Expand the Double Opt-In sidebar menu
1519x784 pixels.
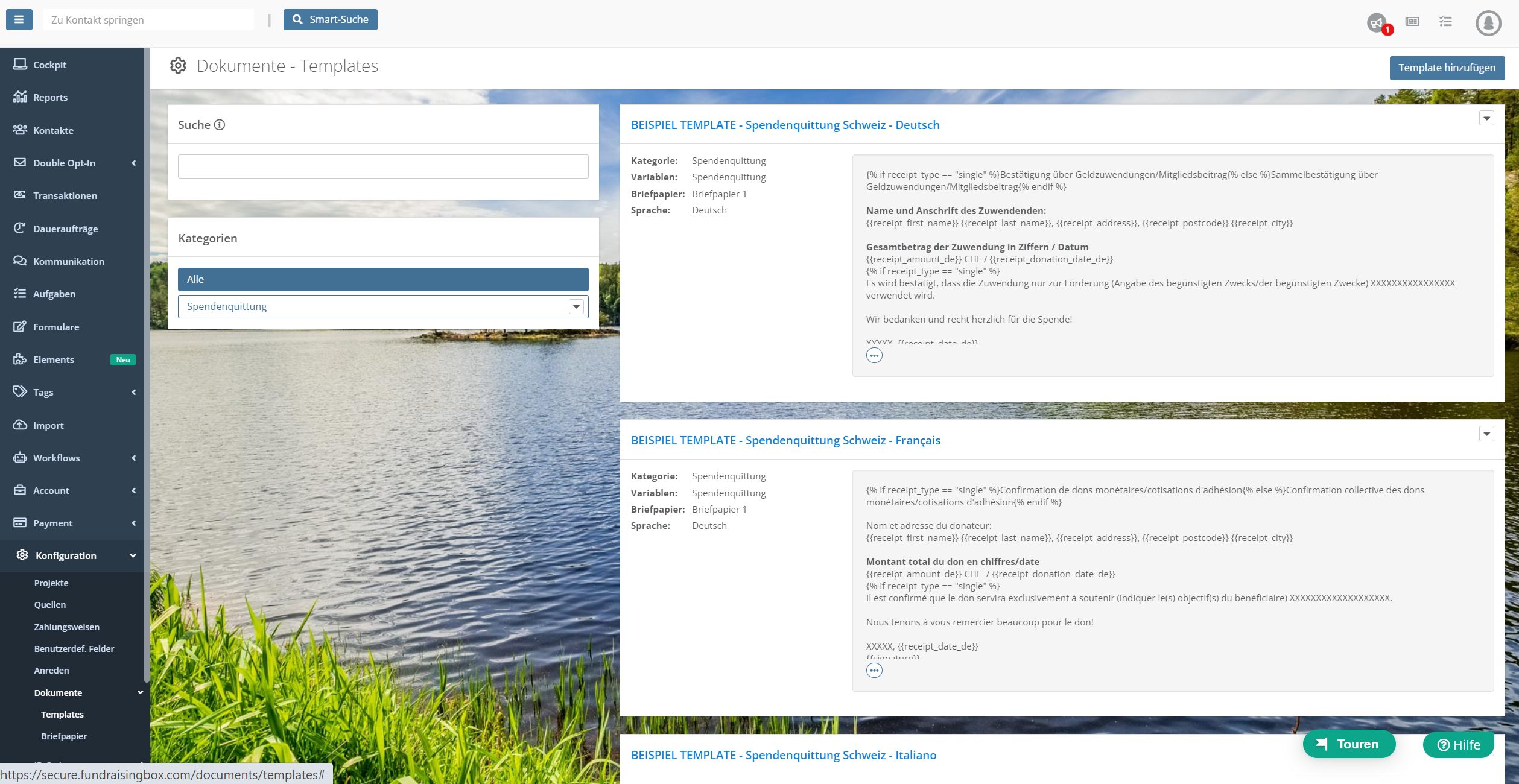(64, 163)
